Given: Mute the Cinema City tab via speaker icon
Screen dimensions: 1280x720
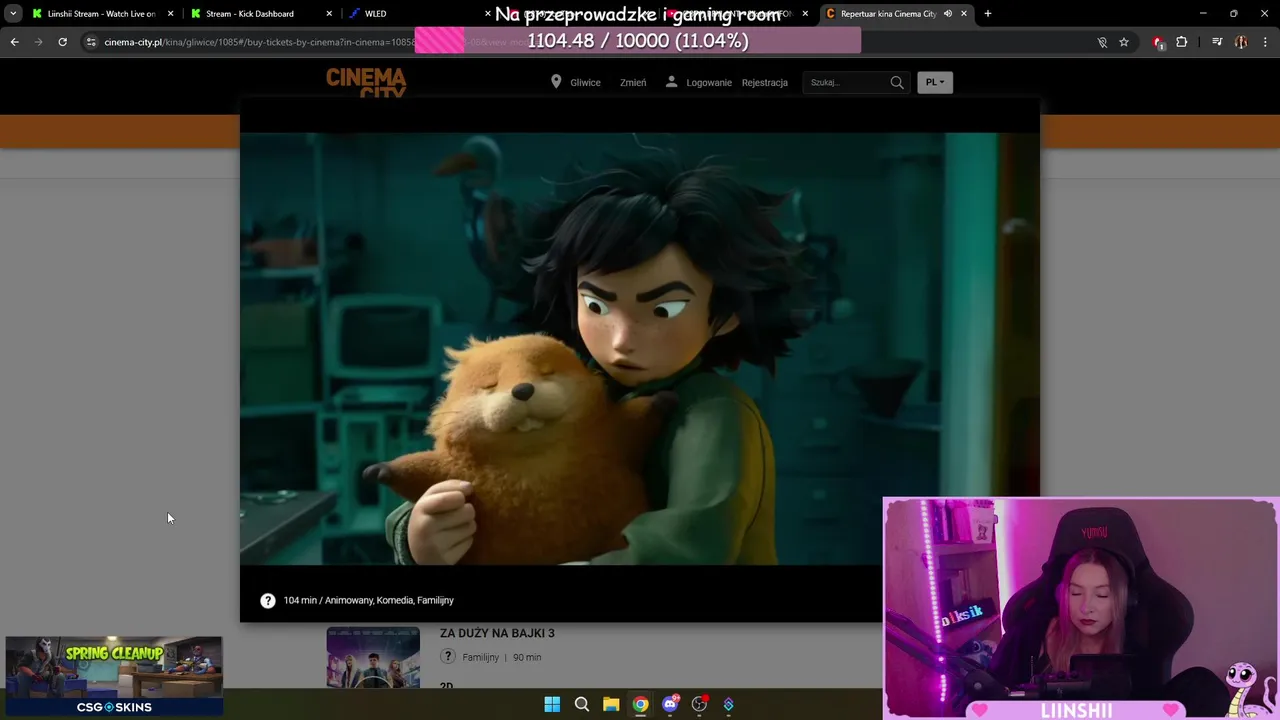Looking at the screenshot, I should coord(947,14).
